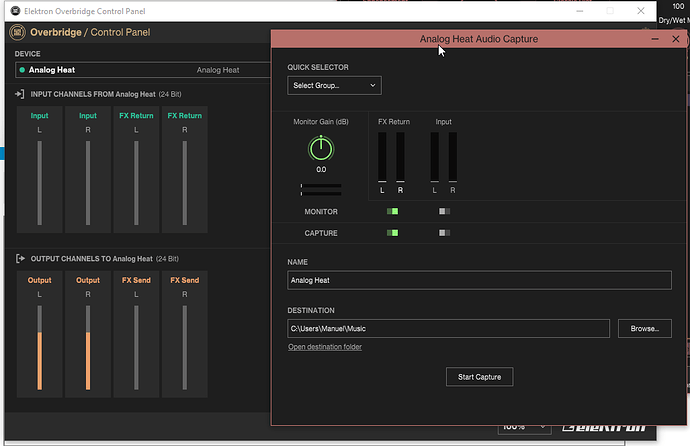
Task: Toggle Capture for FX Return
Action: pos(393,233)
